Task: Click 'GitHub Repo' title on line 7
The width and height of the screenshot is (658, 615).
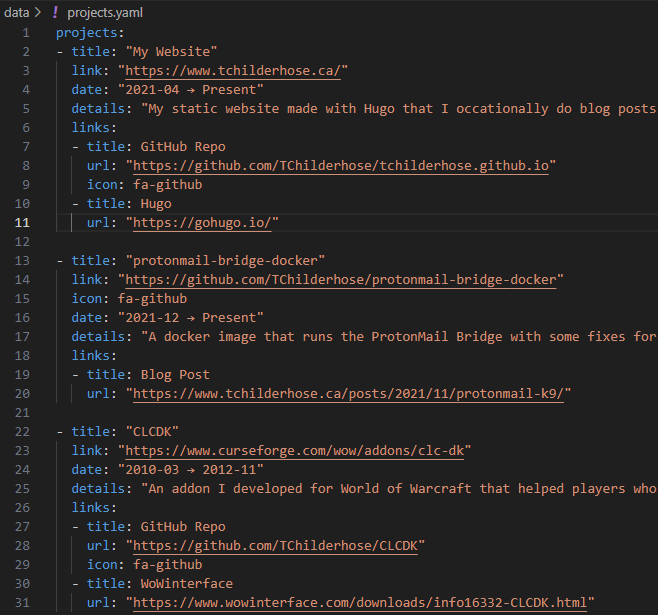Action: tap(183, 147)
